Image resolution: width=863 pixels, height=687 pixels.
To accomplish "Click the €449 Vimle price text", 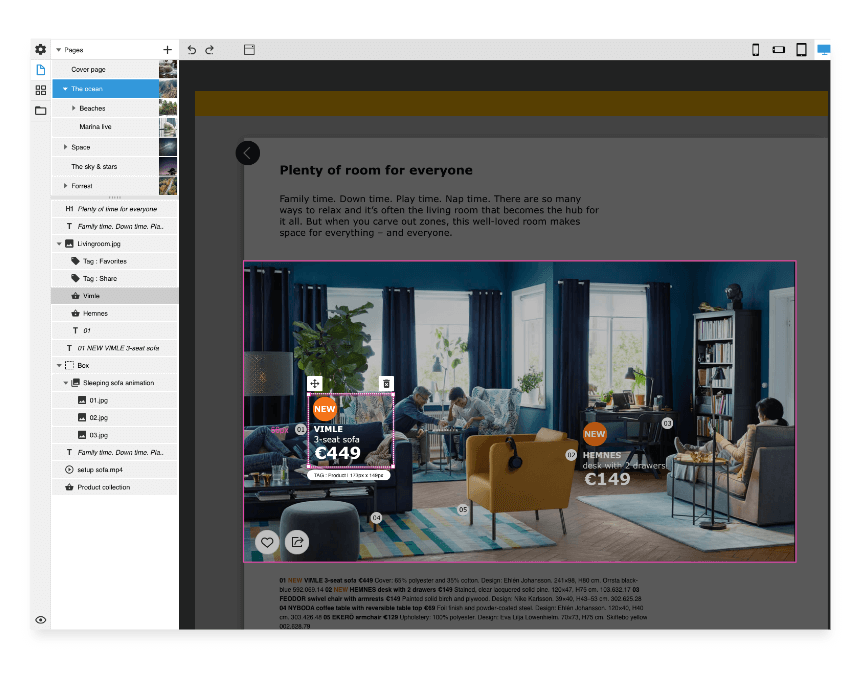I will point(337,453).
